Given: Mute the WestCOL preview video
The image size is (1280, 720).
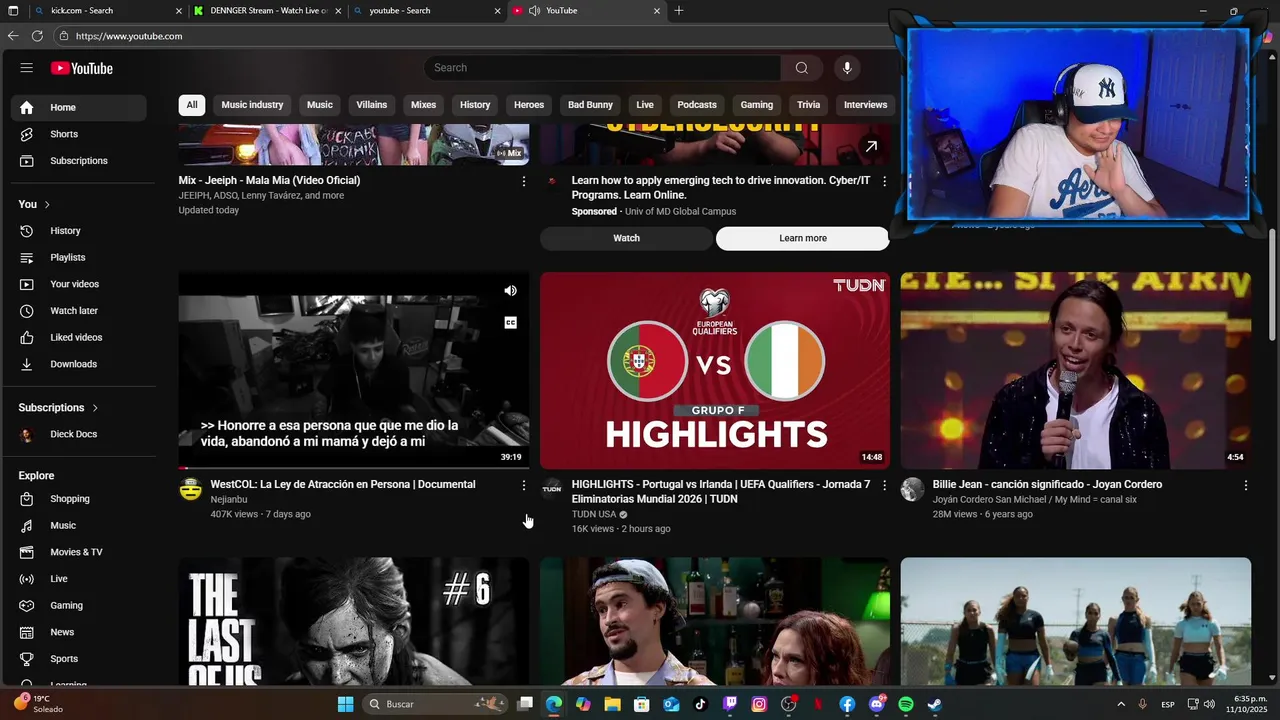Looking at the screenshot, I should 510,291.
